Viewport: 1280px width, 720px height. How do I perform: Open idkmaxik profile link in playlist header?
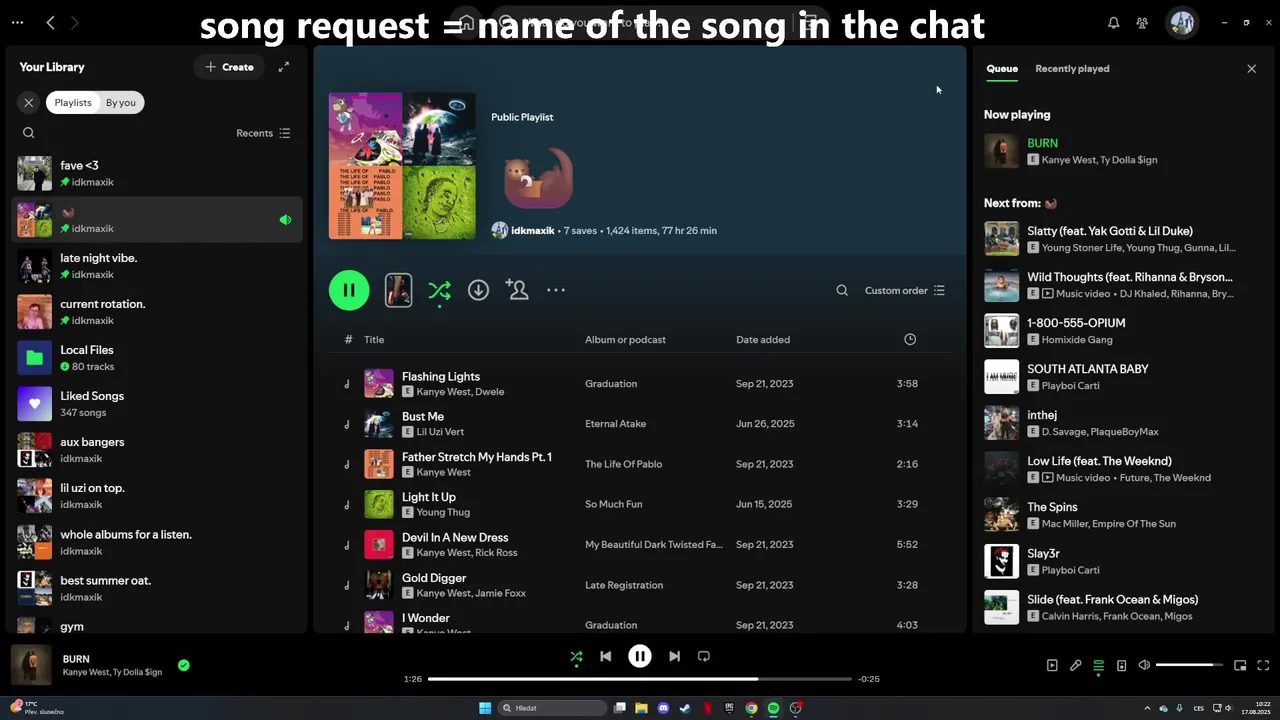532,230
